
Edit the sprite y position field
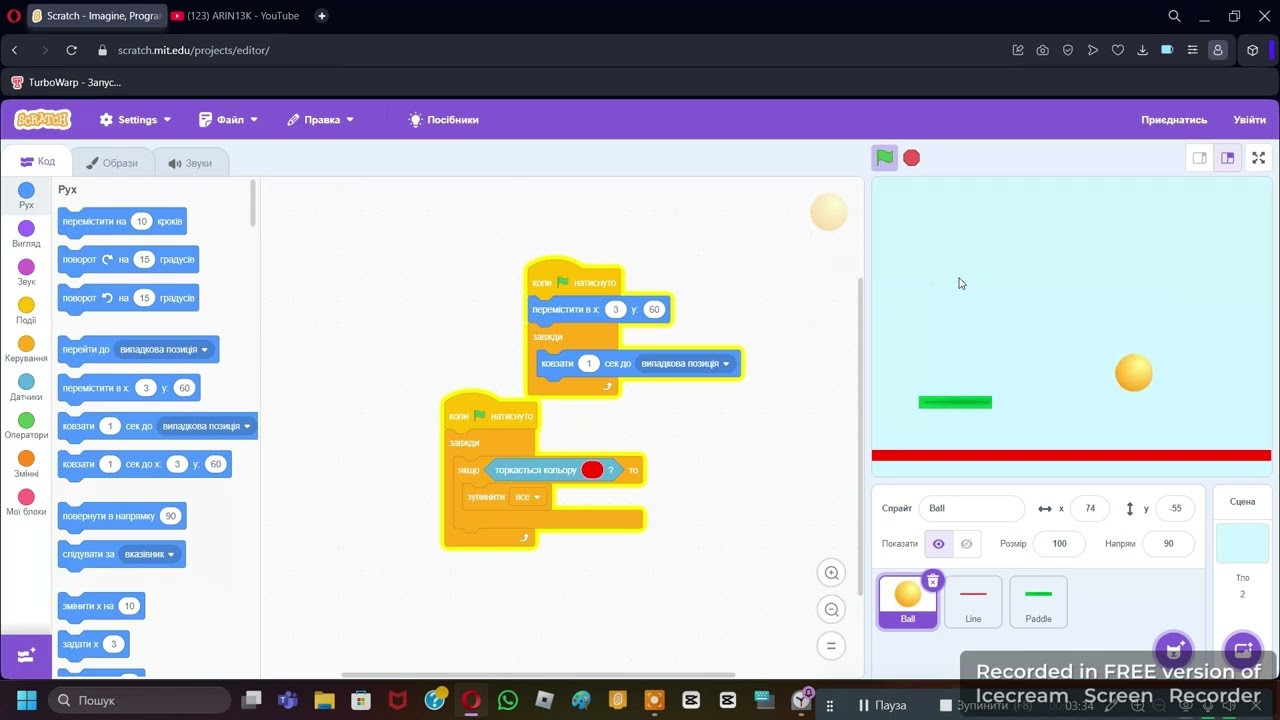point(1175,508)
